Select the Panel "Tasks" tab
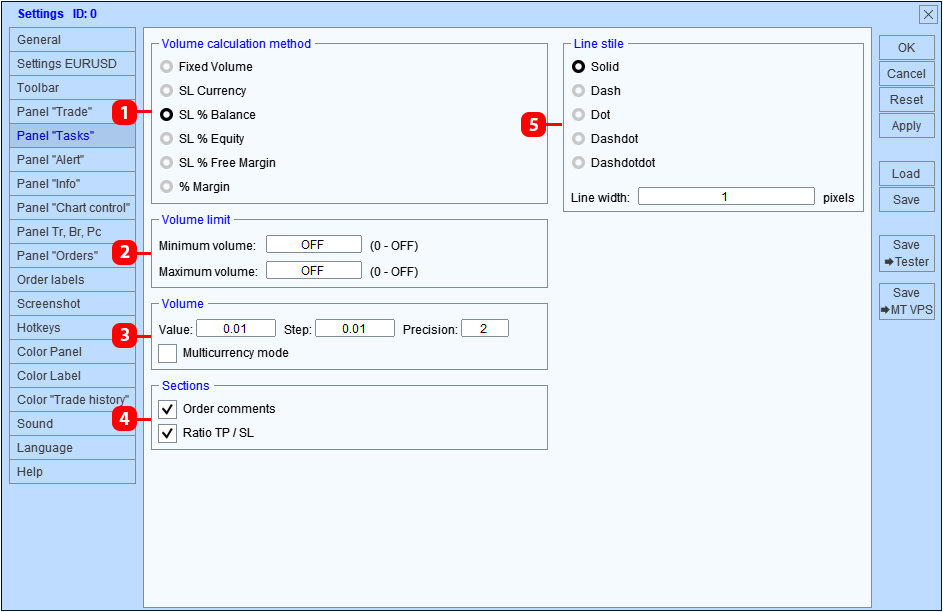Image resolution: width=943 pixels, height=612 pixels. (x=72, y=136)
